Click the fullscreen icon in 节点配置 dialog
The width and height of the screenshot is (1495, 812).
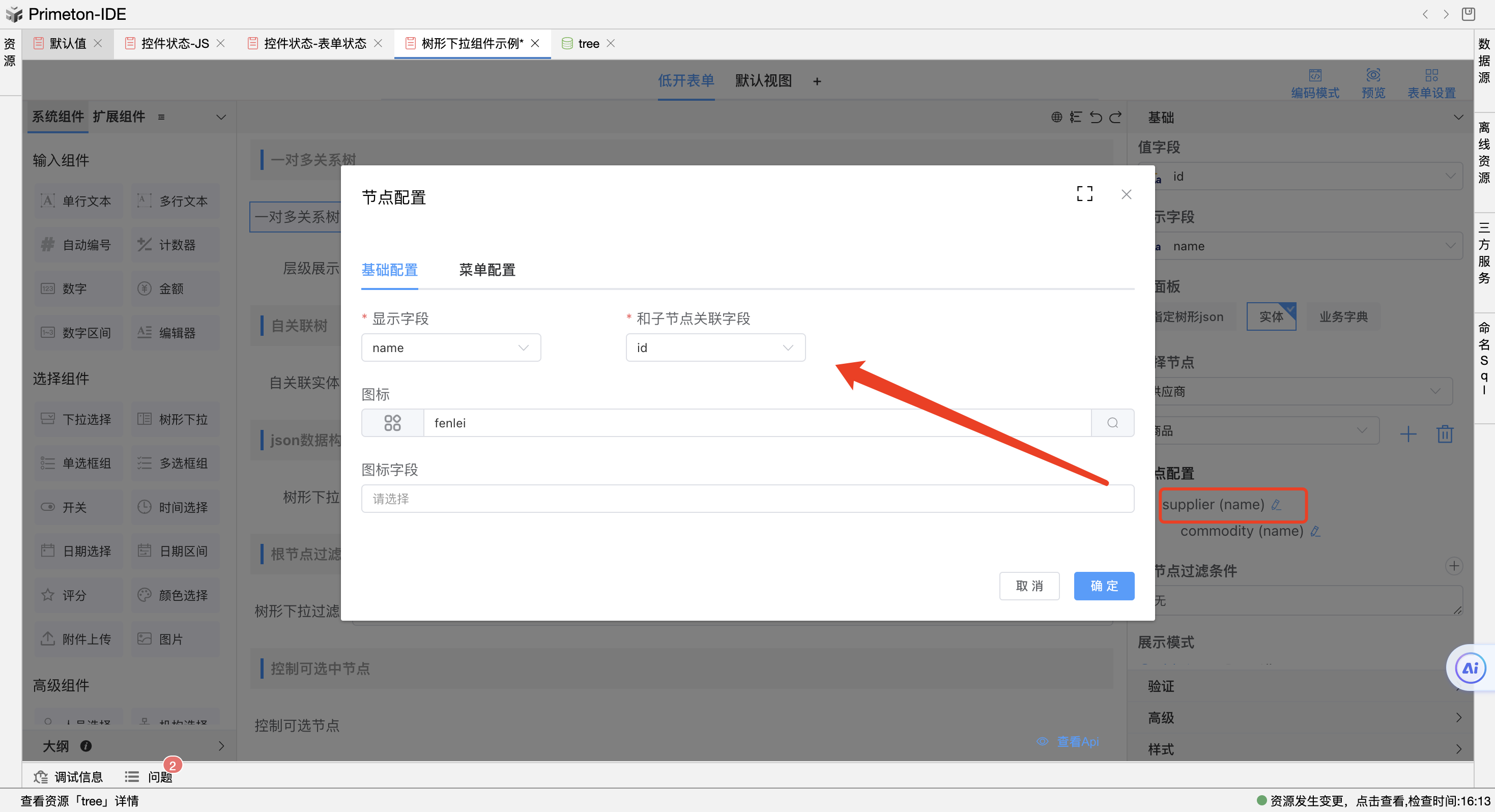point(1084,194)
